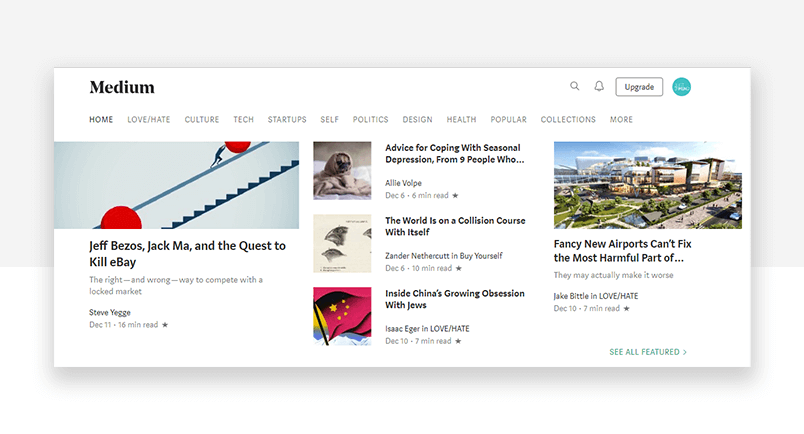Open the teal user avatar menu
Image resolution: width=804 pixels, height=434 pixels.
click(681, 87)
